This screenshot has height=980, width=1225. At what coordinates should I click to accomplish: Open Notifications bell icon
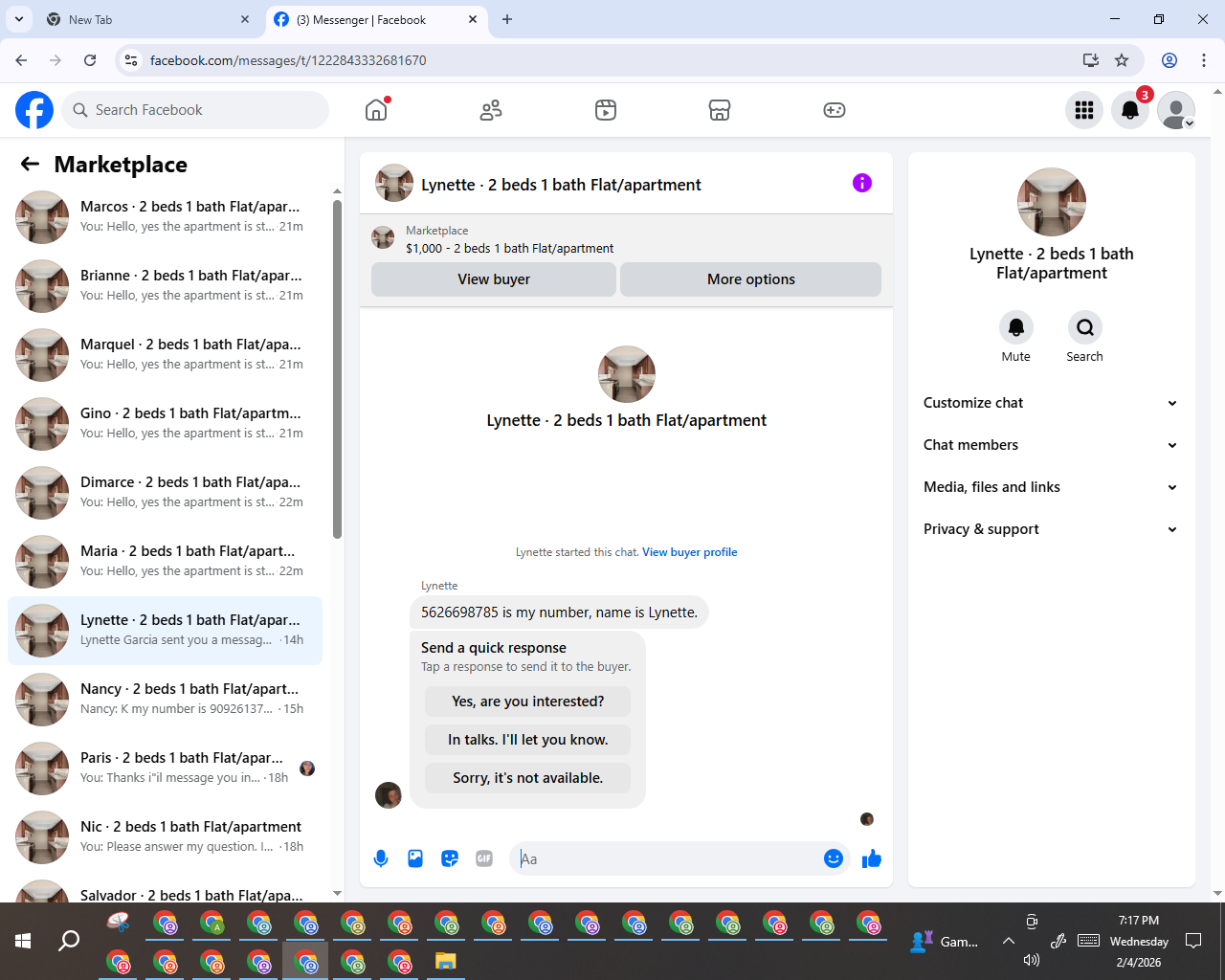coord(1130,110)
